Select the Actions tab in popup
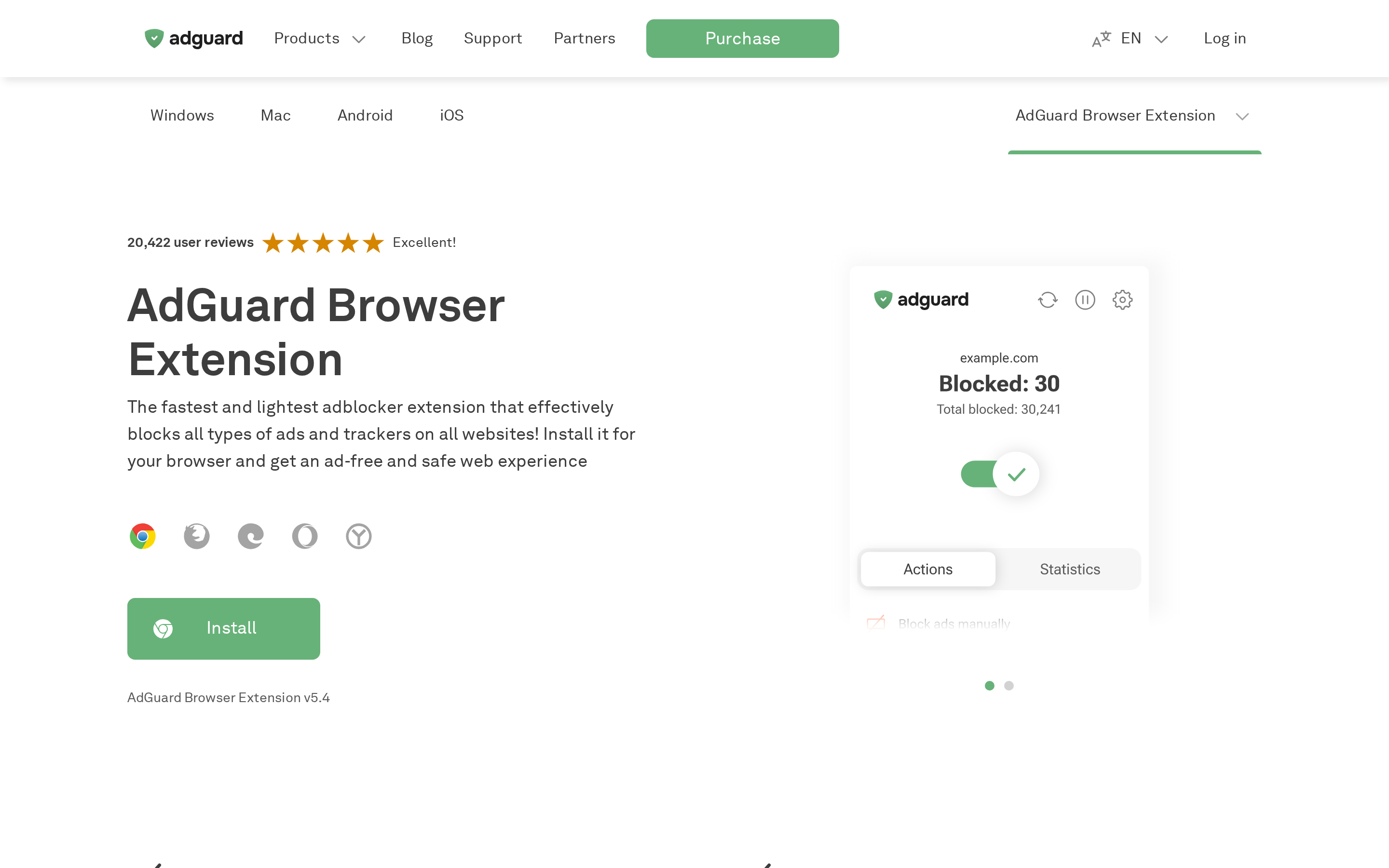 [928, 569]
